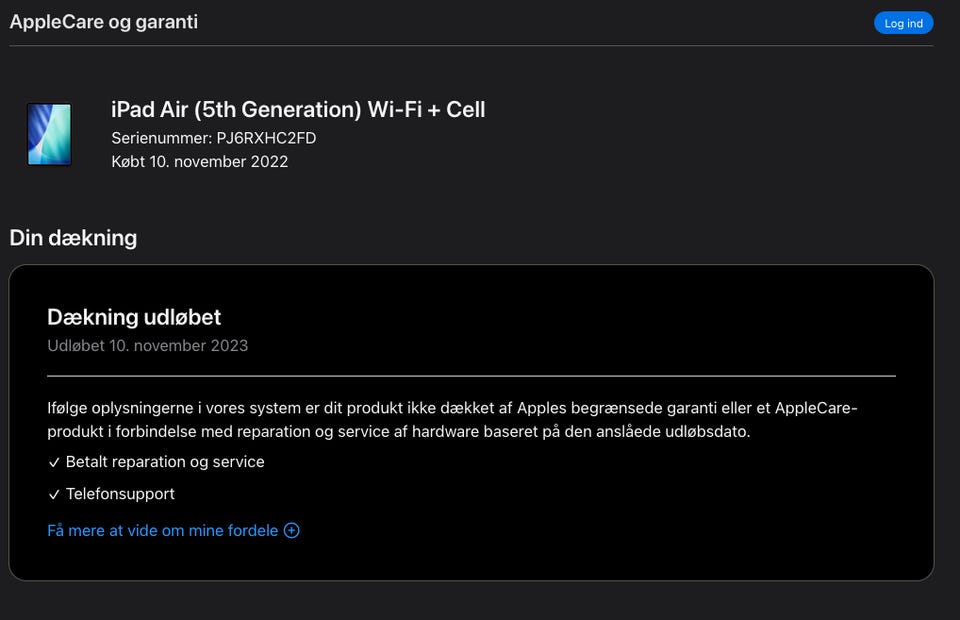Click the serial number PJ6RXHC2FD
960x620 pixels.
[x=266, y=138]
